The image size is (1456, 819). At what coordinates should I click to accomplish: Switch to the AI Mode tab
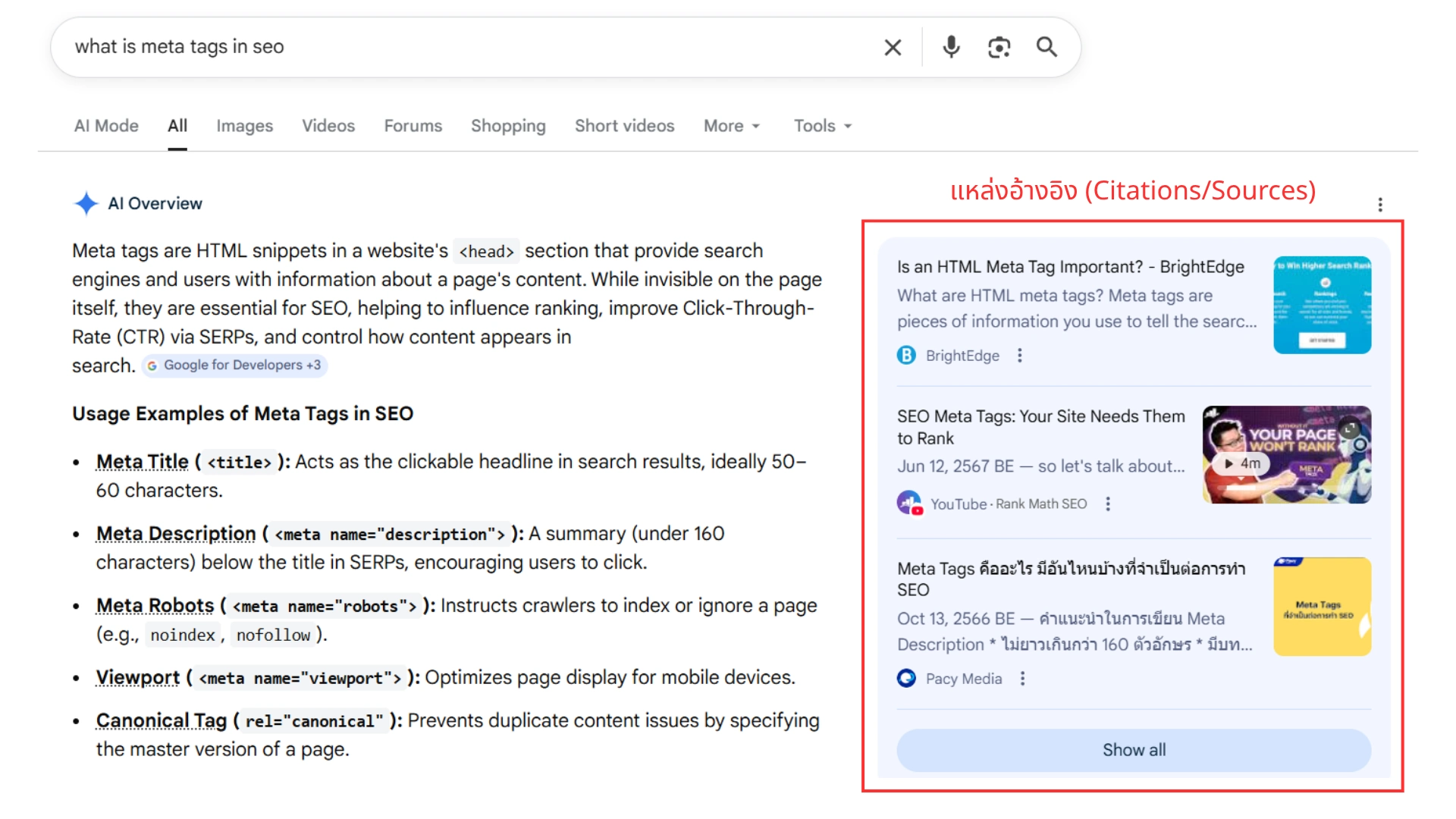(x=106, y=126)
